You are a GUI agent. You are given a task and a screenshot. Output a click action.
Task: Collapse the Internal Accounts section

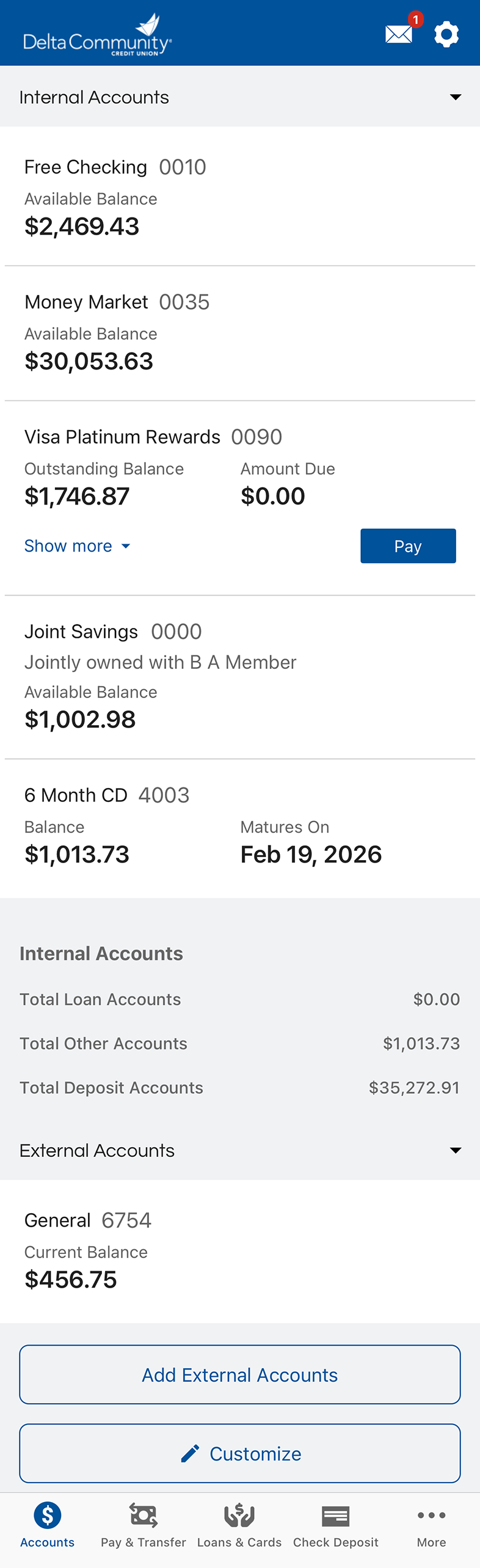[x=456, y=97]
